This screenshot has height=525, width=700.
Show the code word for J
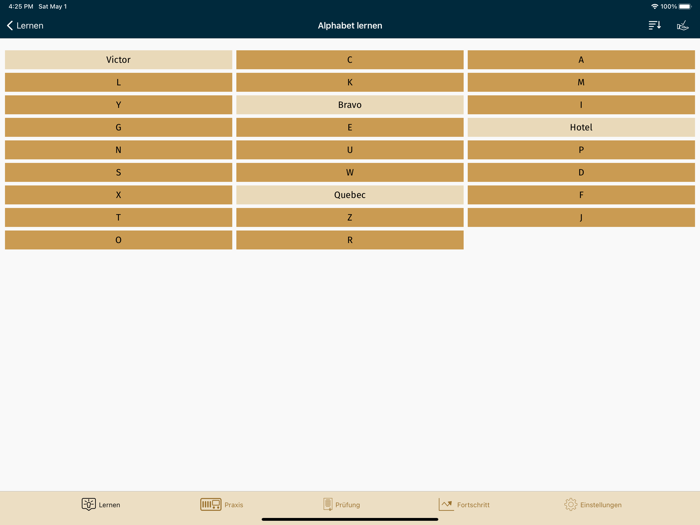pos(581,217)
